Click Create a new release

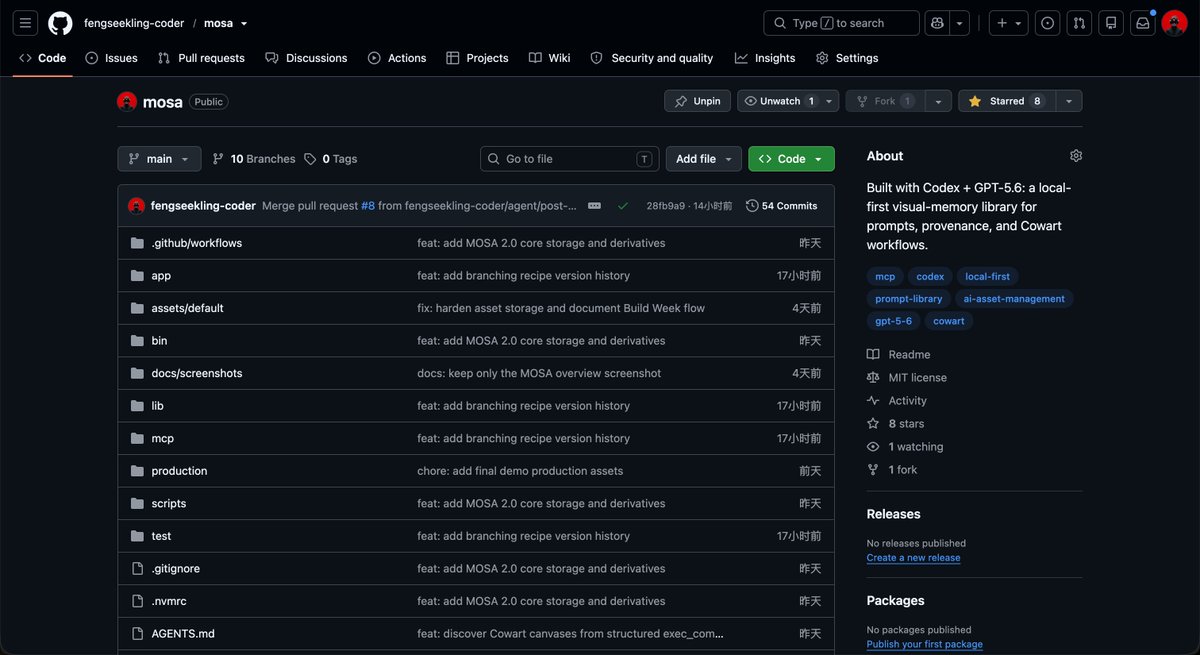[x=913, y=558]
